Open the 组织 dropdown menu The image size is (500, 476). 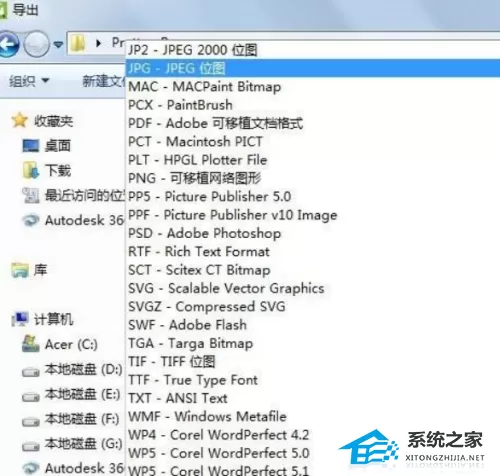(x=29, y=81)
